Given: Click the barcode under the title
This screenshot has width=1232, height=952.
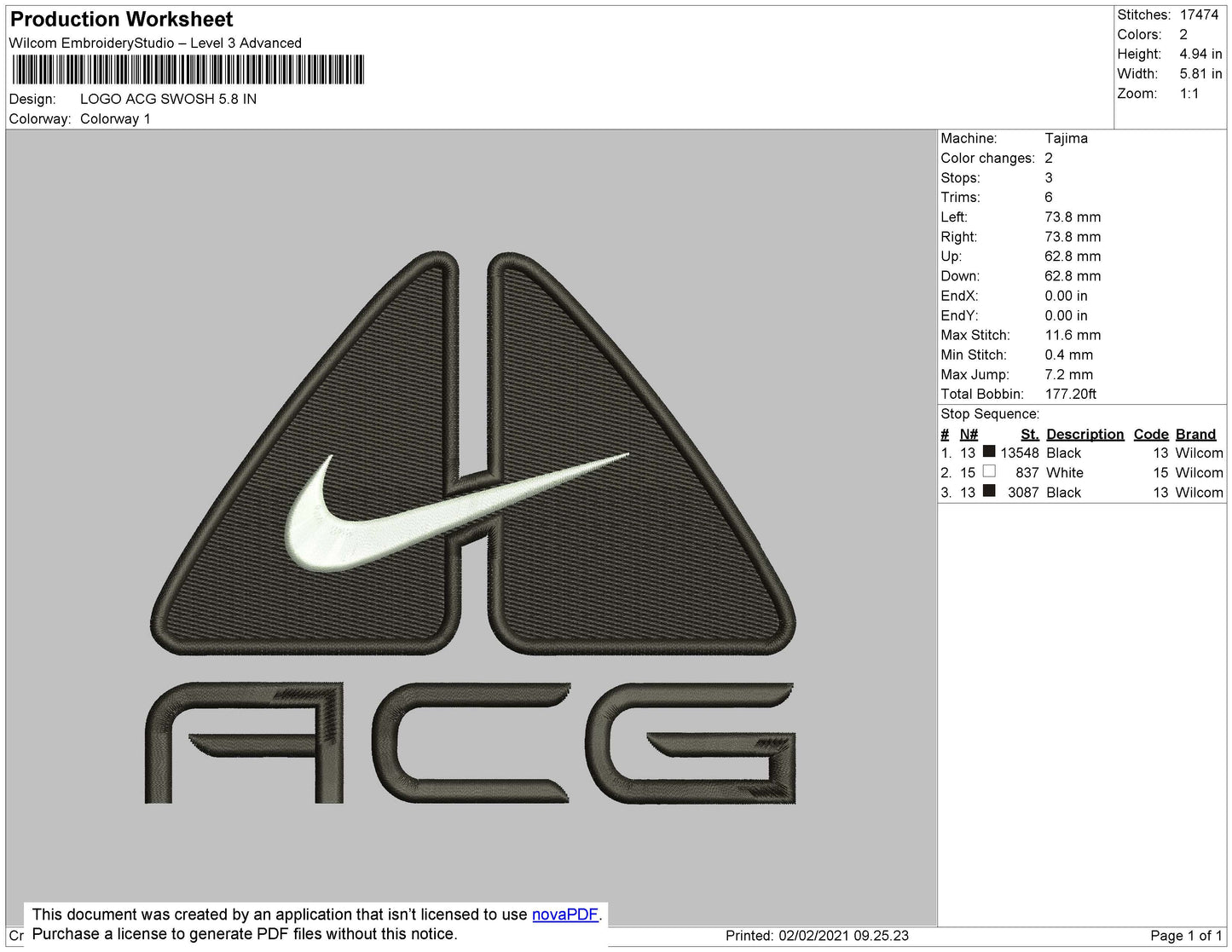Looking at the screenshot, I should pos(188,70).
